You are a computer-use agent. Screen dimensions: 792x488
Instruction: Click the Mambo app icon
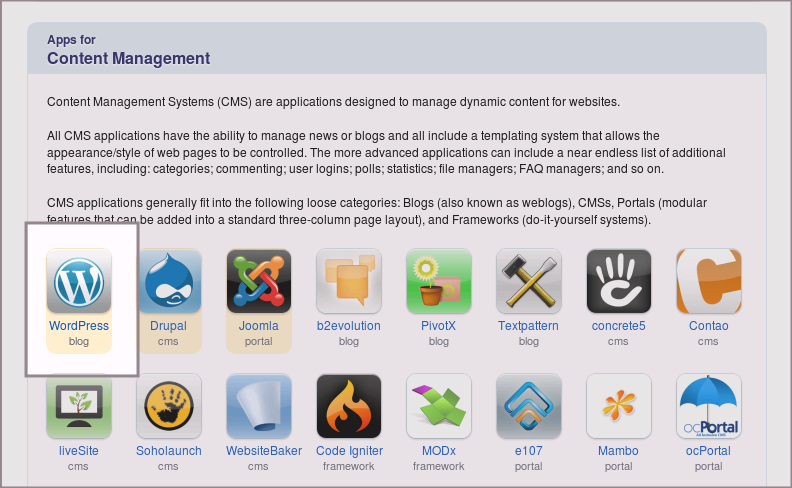[619, 406]
